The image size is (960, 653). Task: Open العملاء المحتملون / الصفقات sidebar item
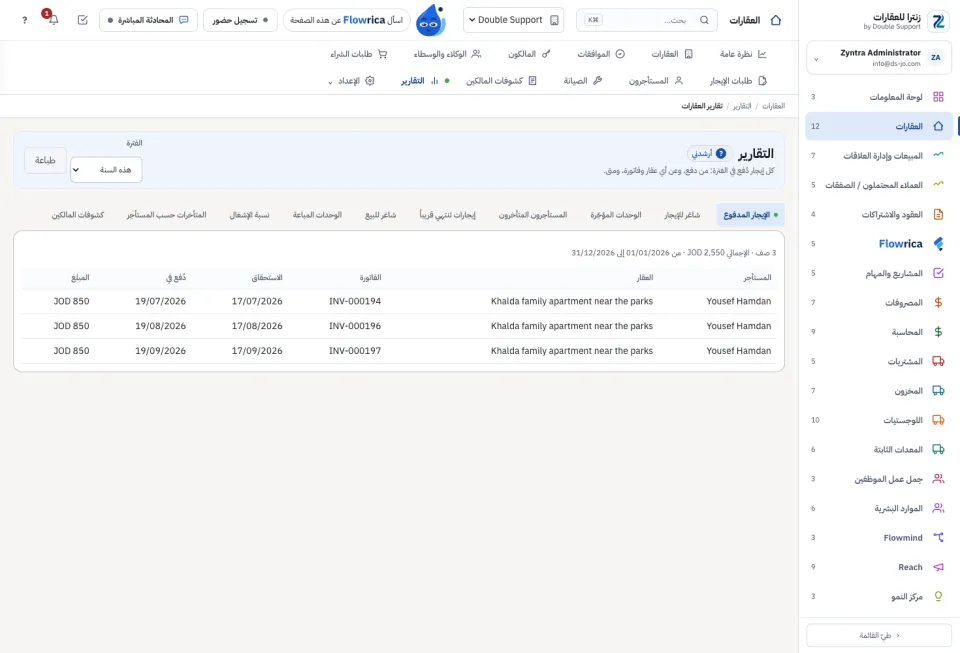(879, 185)
